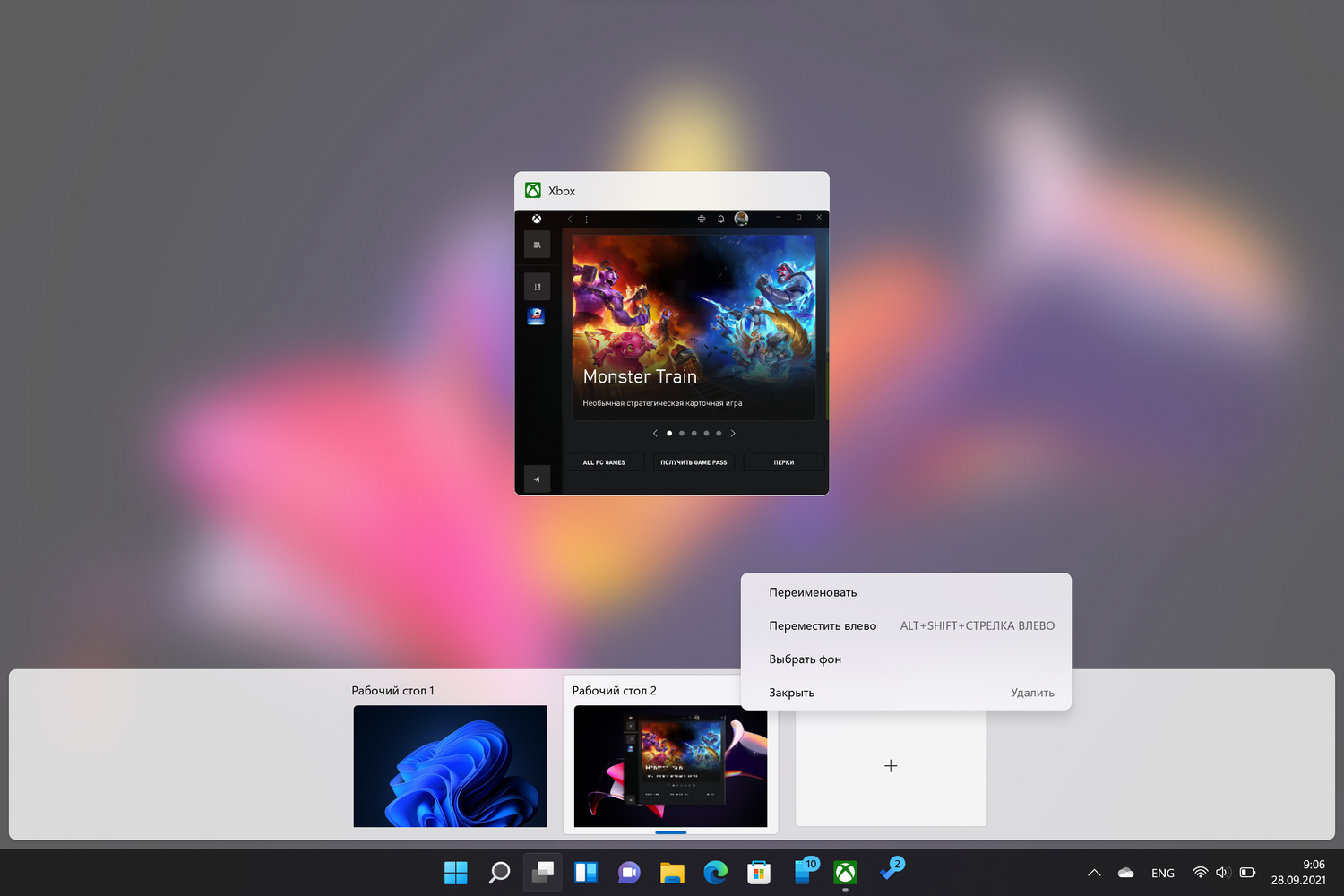Go back using the Xbox window back arrow

[x=569, y=219]
